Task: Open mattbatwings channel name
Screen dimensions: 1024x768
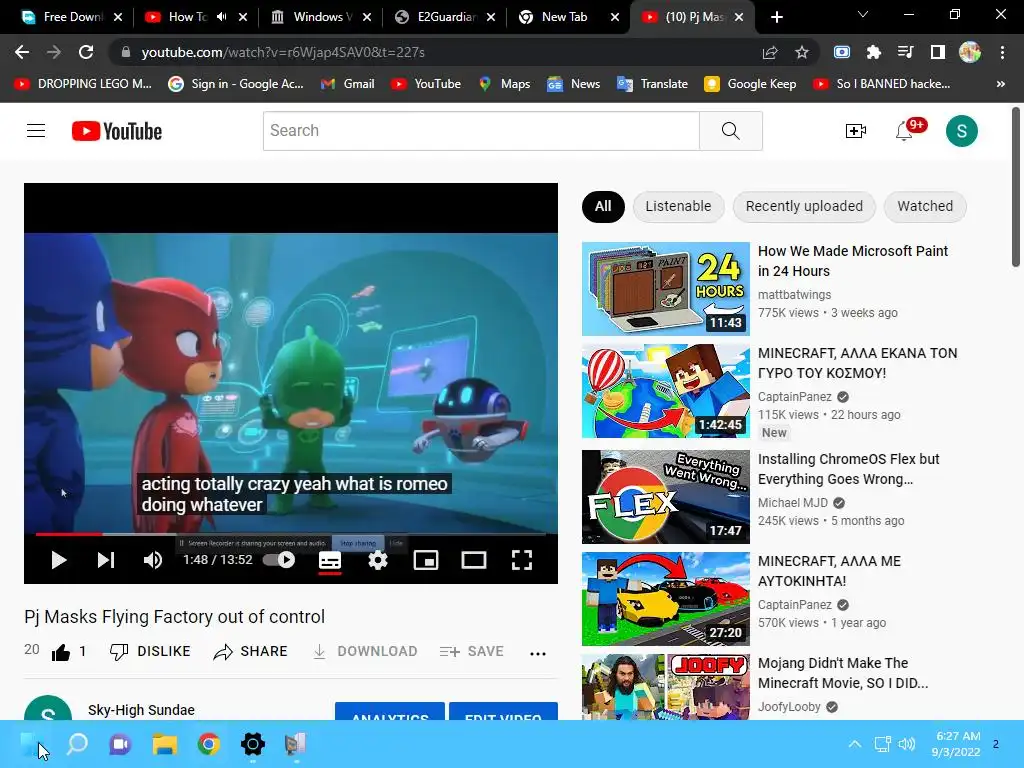Action: [x=794, y=295]
